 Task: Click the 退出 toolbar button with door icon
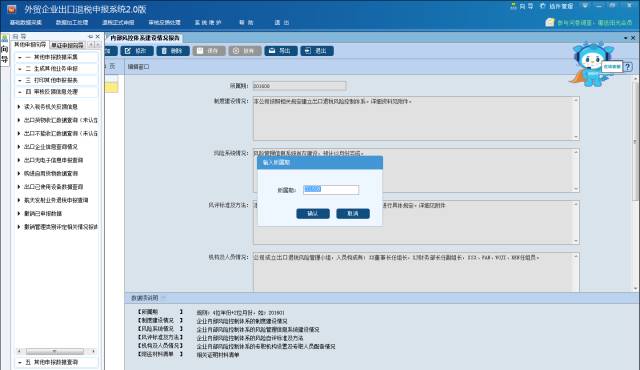coord(317,51)
